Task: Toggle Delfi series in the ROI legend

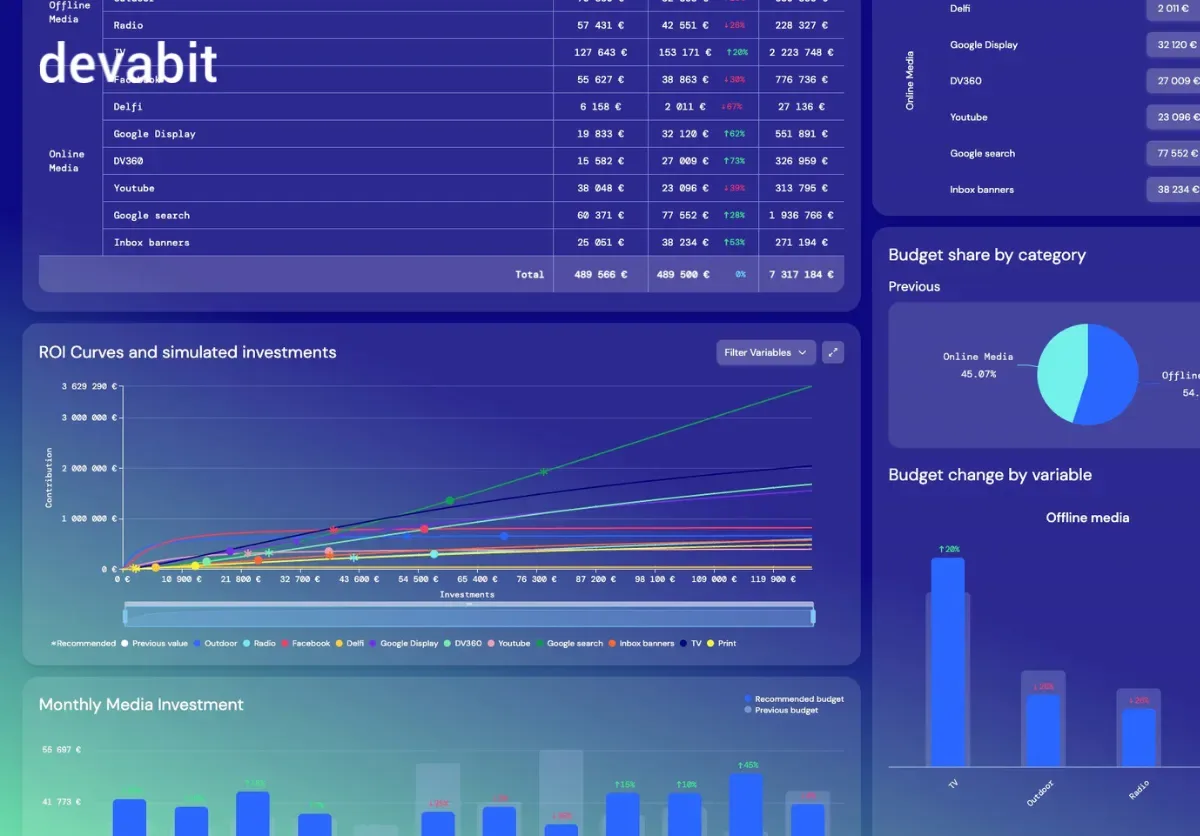Action: pyautogui.click(x=350, y=643)
